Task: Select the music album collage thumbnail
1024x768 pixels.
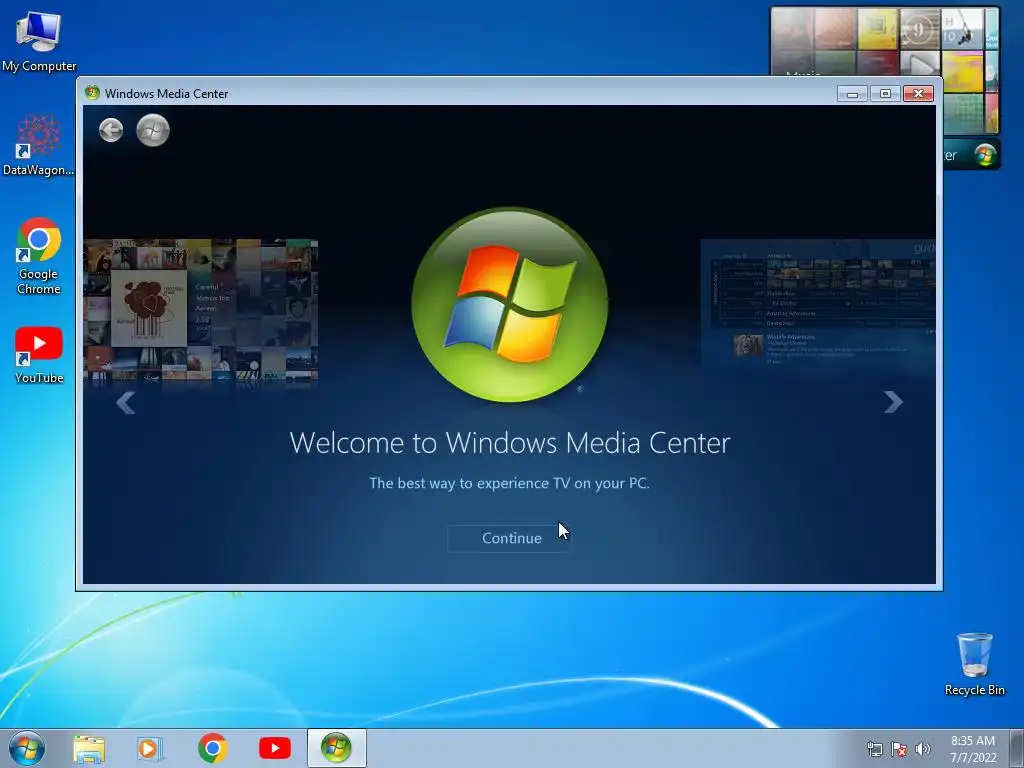Action: click(200, 311)
